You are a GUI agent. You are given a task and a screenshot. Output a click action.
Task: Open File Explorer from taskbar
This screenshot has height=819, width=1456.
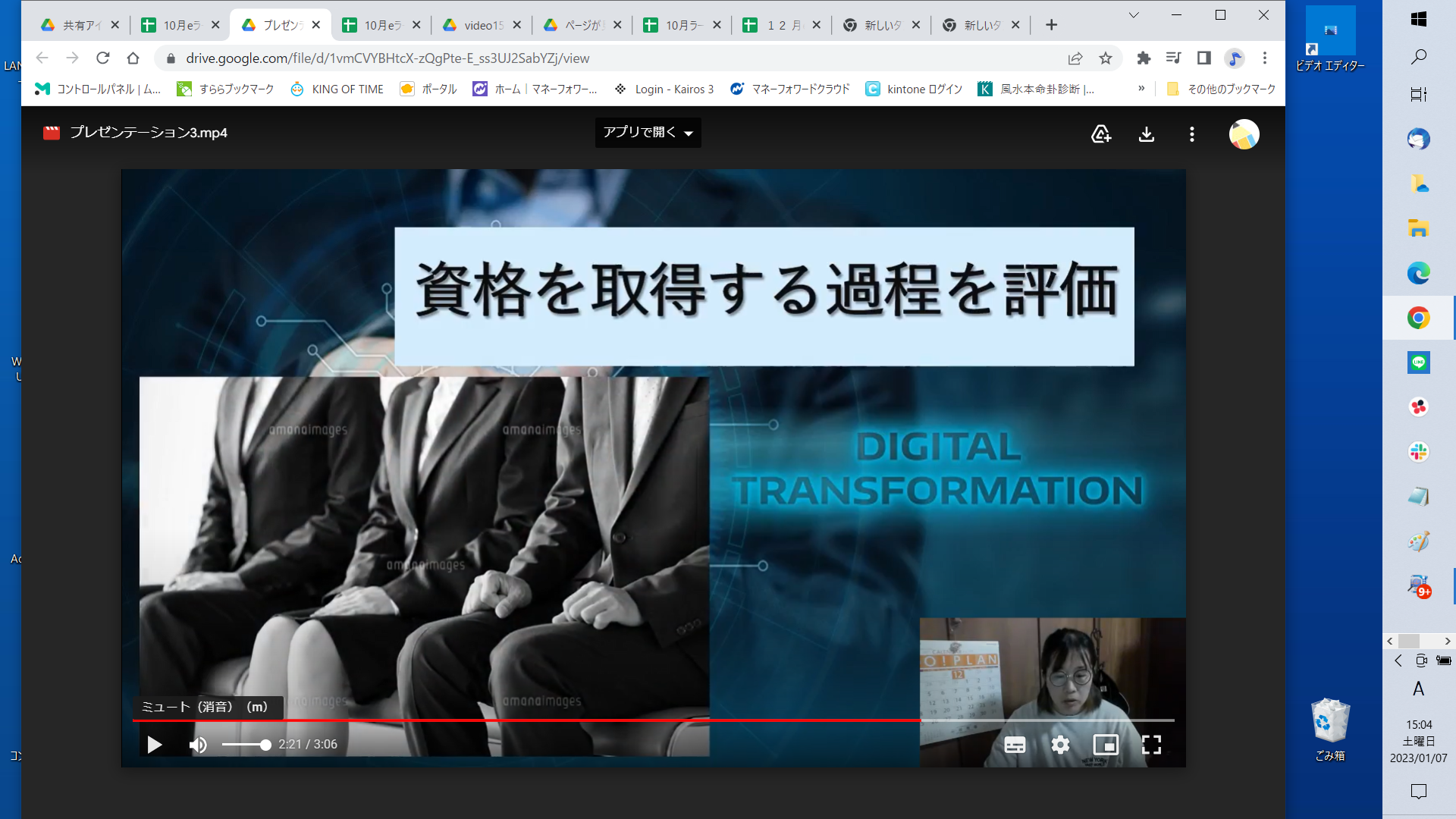pos(1419,227)
